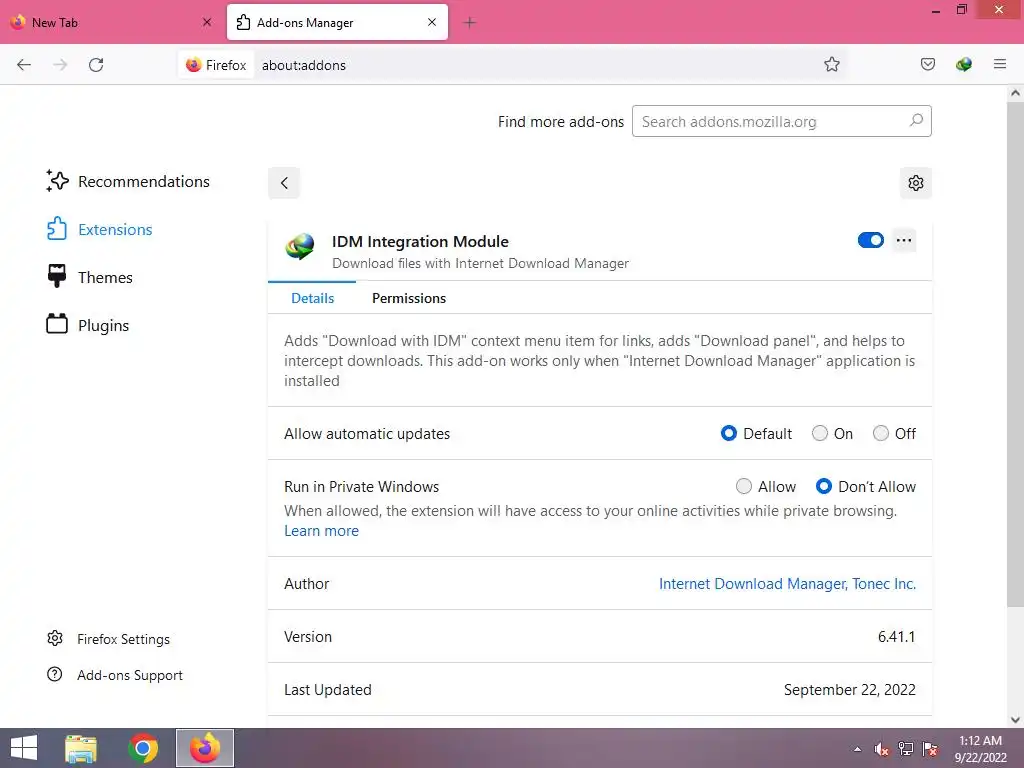
Task: Open the Plugins section
Action: (x=88, y=325)
